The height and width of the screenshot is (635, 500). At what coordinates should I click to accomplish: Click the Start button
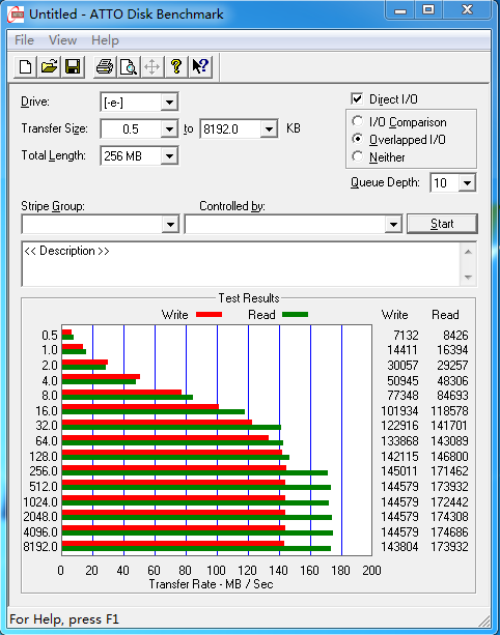point(442,224)
